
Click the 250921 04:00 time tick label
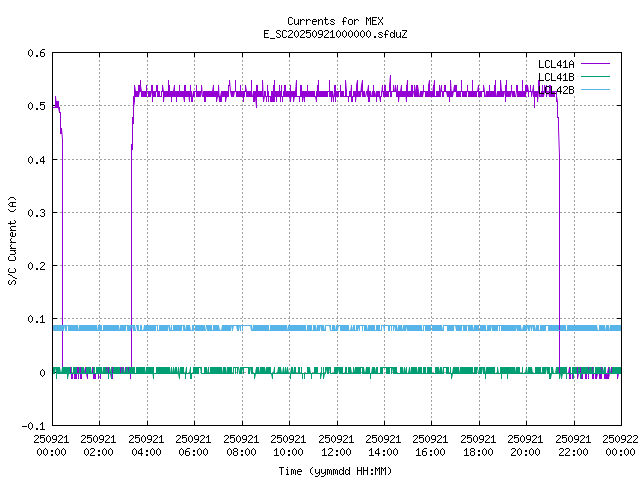(146, 444)
